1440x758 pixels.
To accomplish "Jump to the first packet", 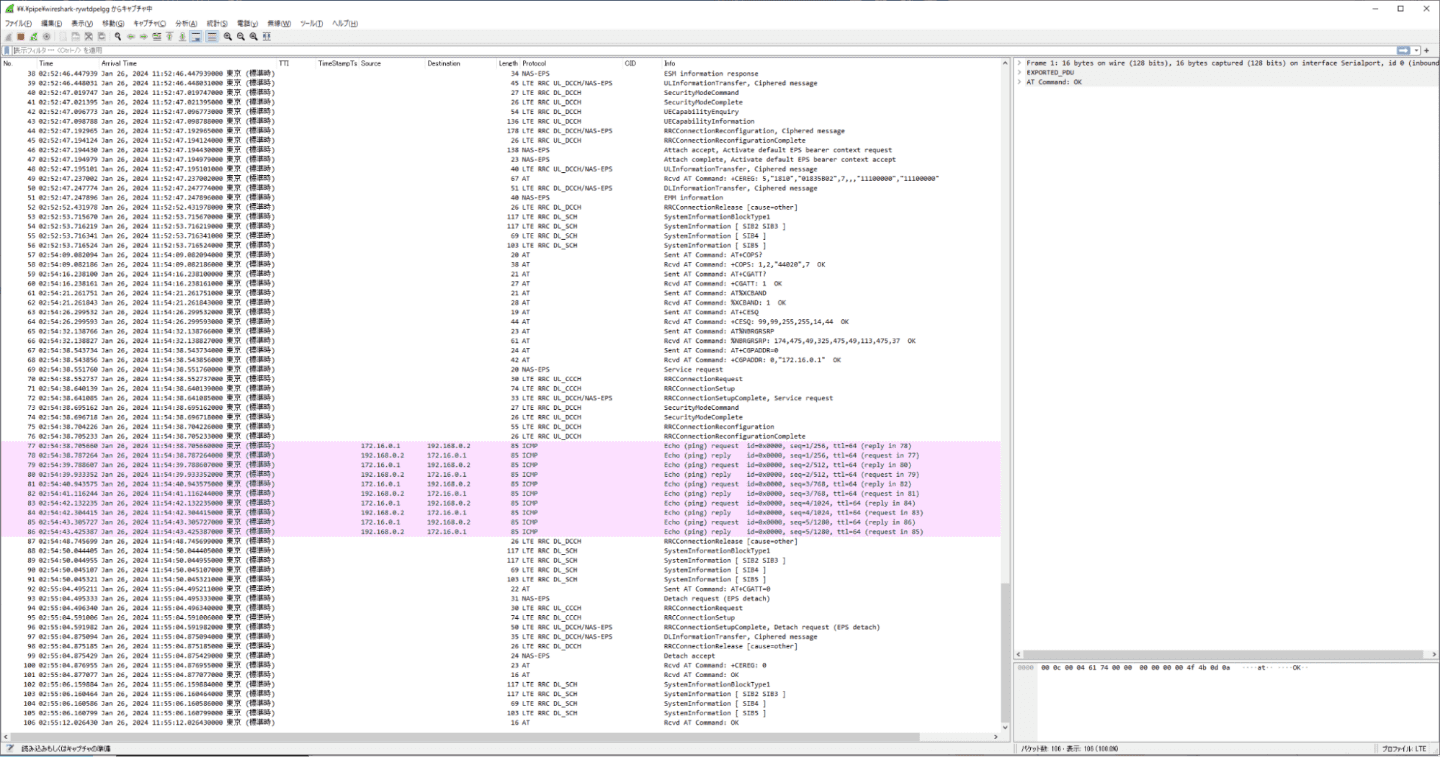I will (169, 36).
